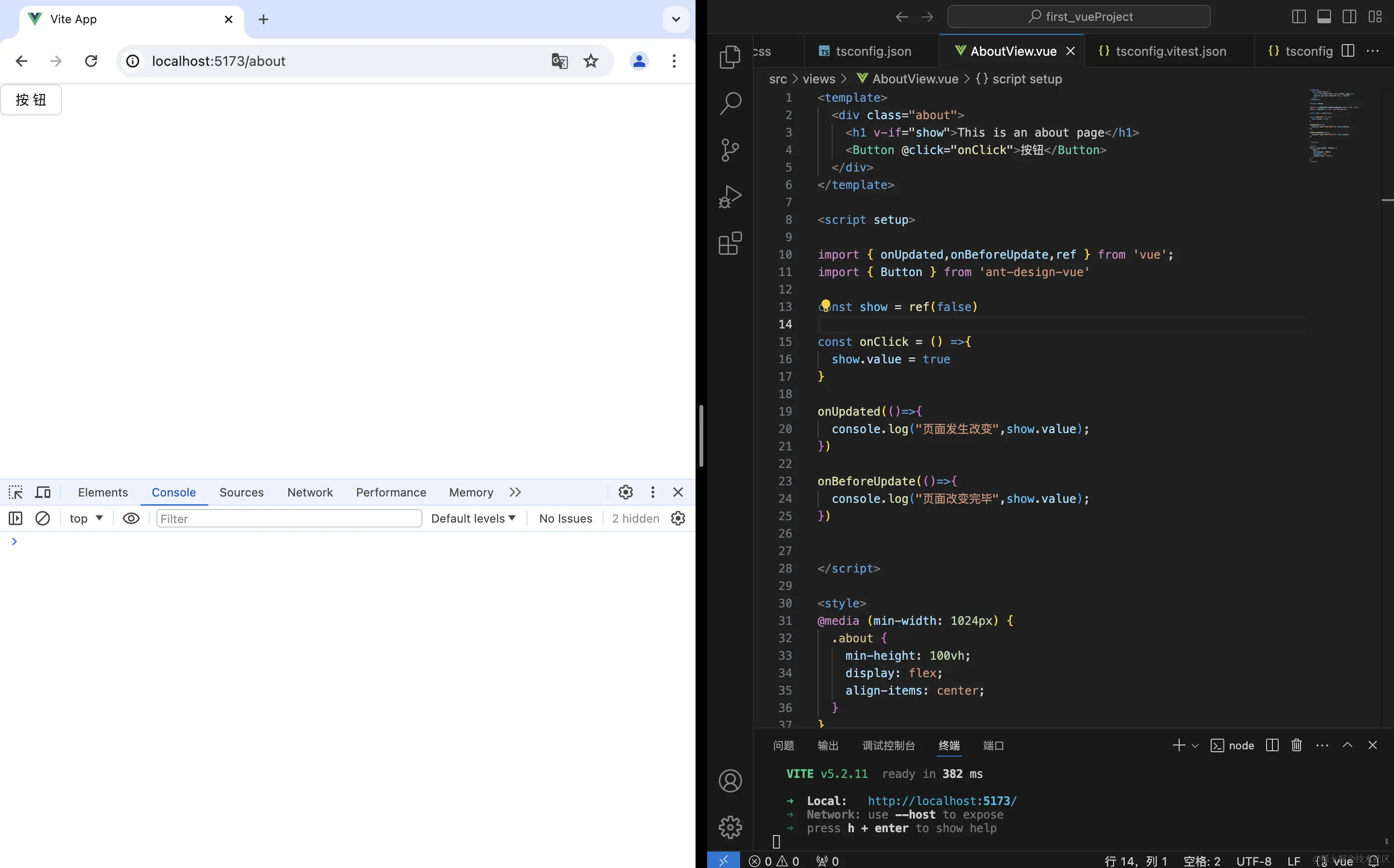Screen dimensions: 1394x868
Task: Clear the DevTools console
Action: click(43, 518)
